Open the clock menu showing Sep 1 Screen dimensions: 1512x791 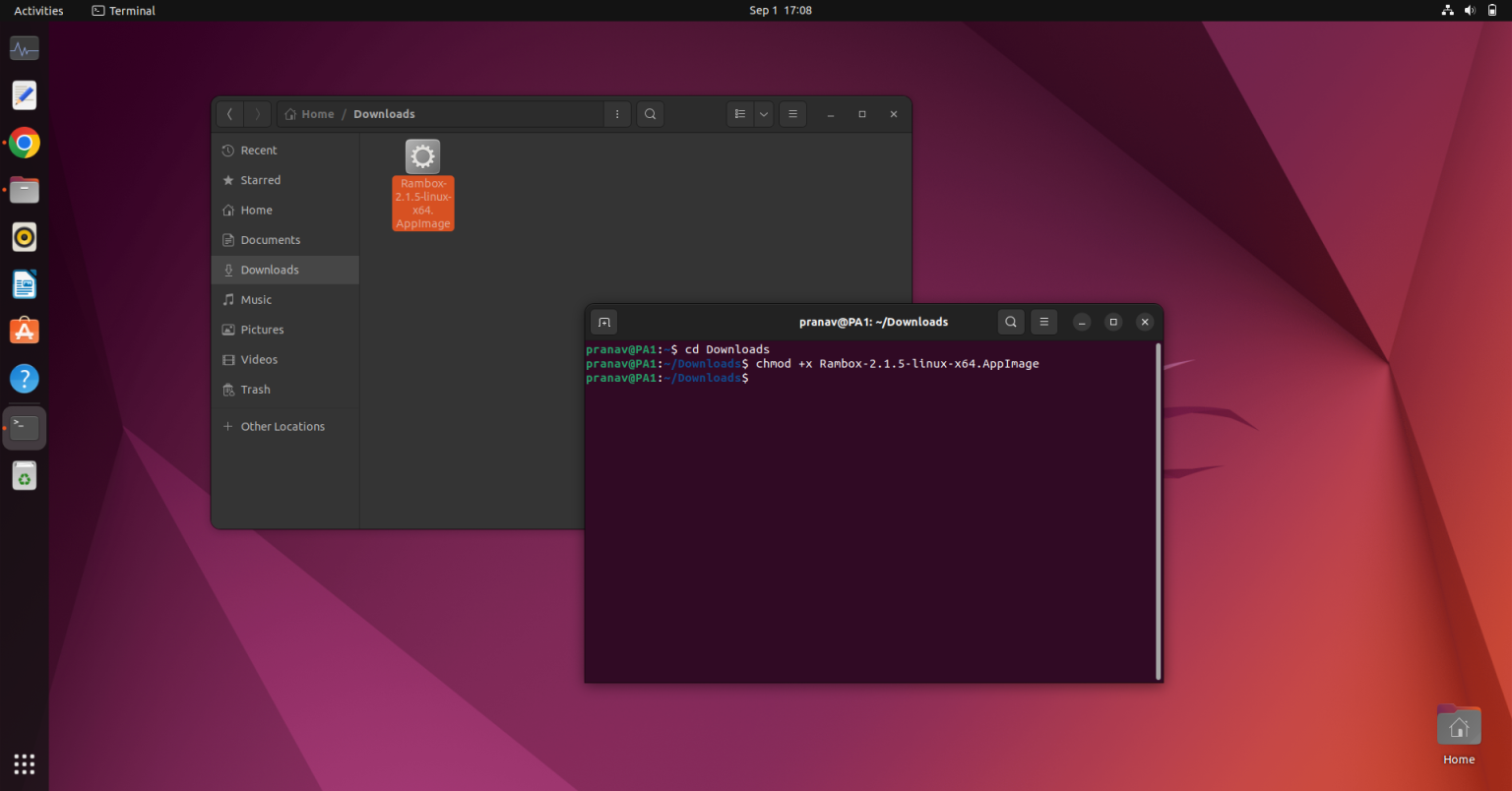[x=781, y=10]
